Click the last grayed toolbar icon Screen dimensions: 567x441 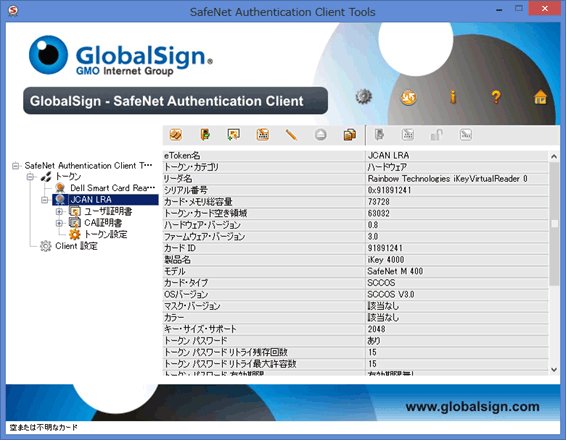(465, 135)
